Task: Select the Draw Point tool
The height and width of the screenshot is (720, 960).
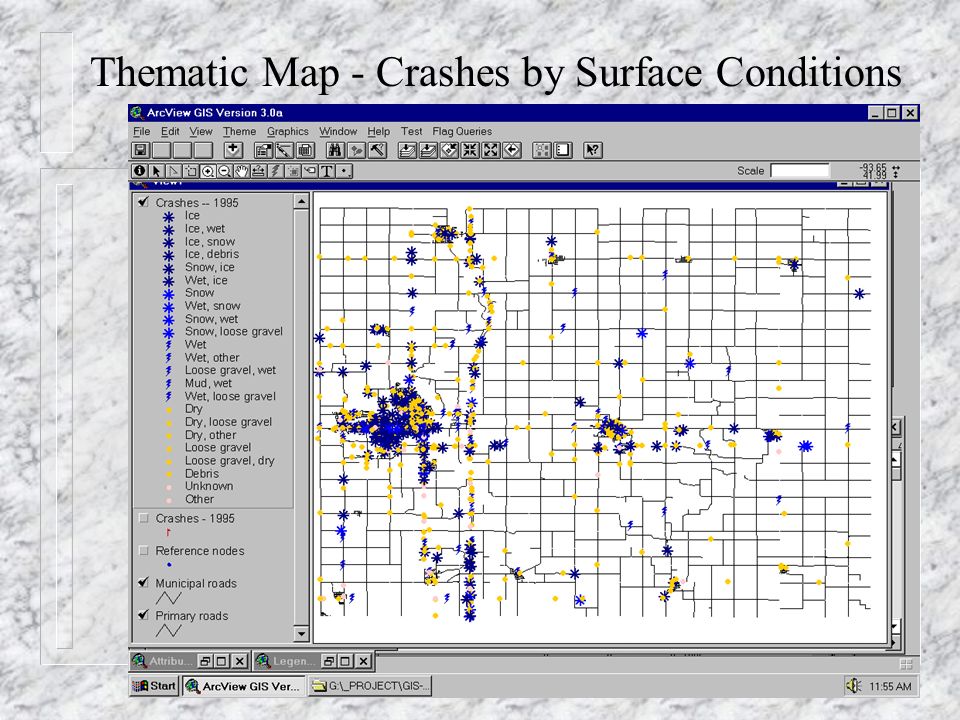Action: 345,171
